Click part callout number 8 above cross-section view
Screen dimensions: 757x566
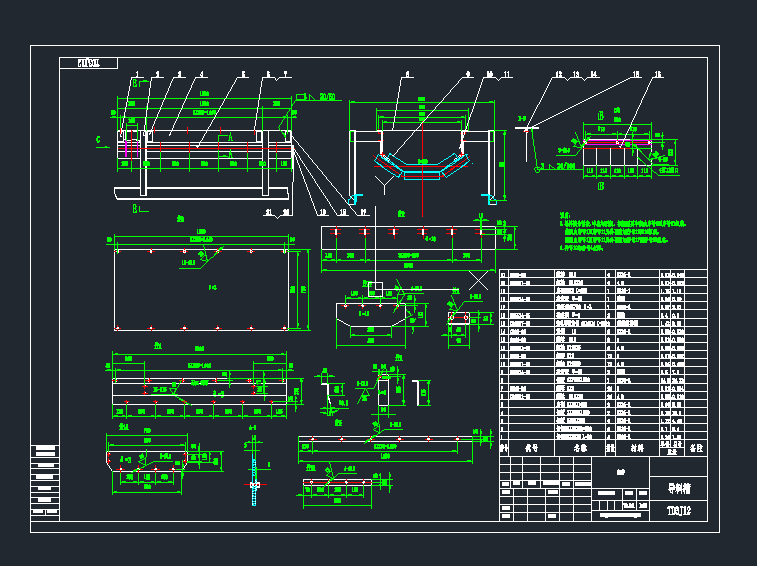[407, 74]
